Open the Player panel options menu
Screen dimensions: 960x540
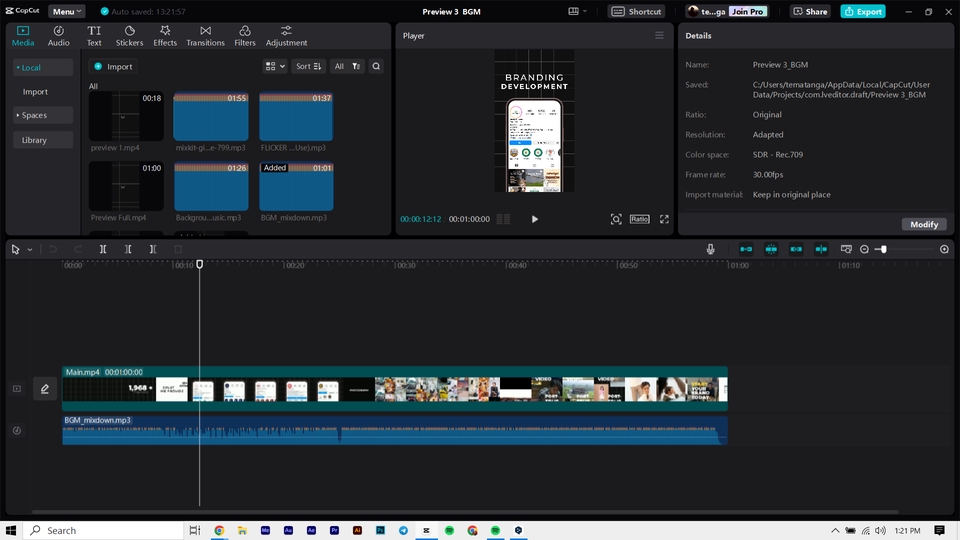pos(659,36)
